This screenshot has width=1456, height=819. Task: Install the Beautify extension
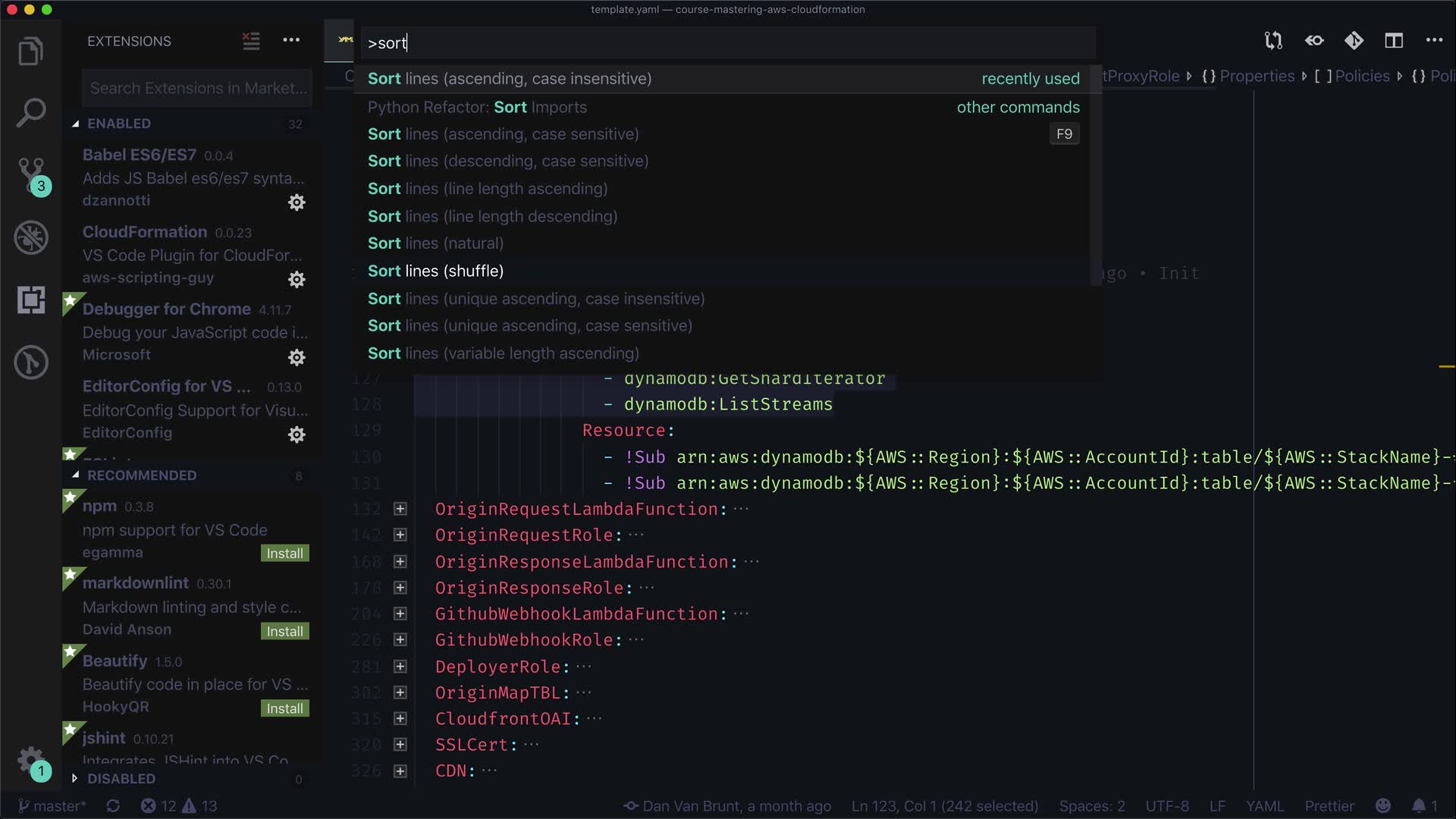point(284,709)
